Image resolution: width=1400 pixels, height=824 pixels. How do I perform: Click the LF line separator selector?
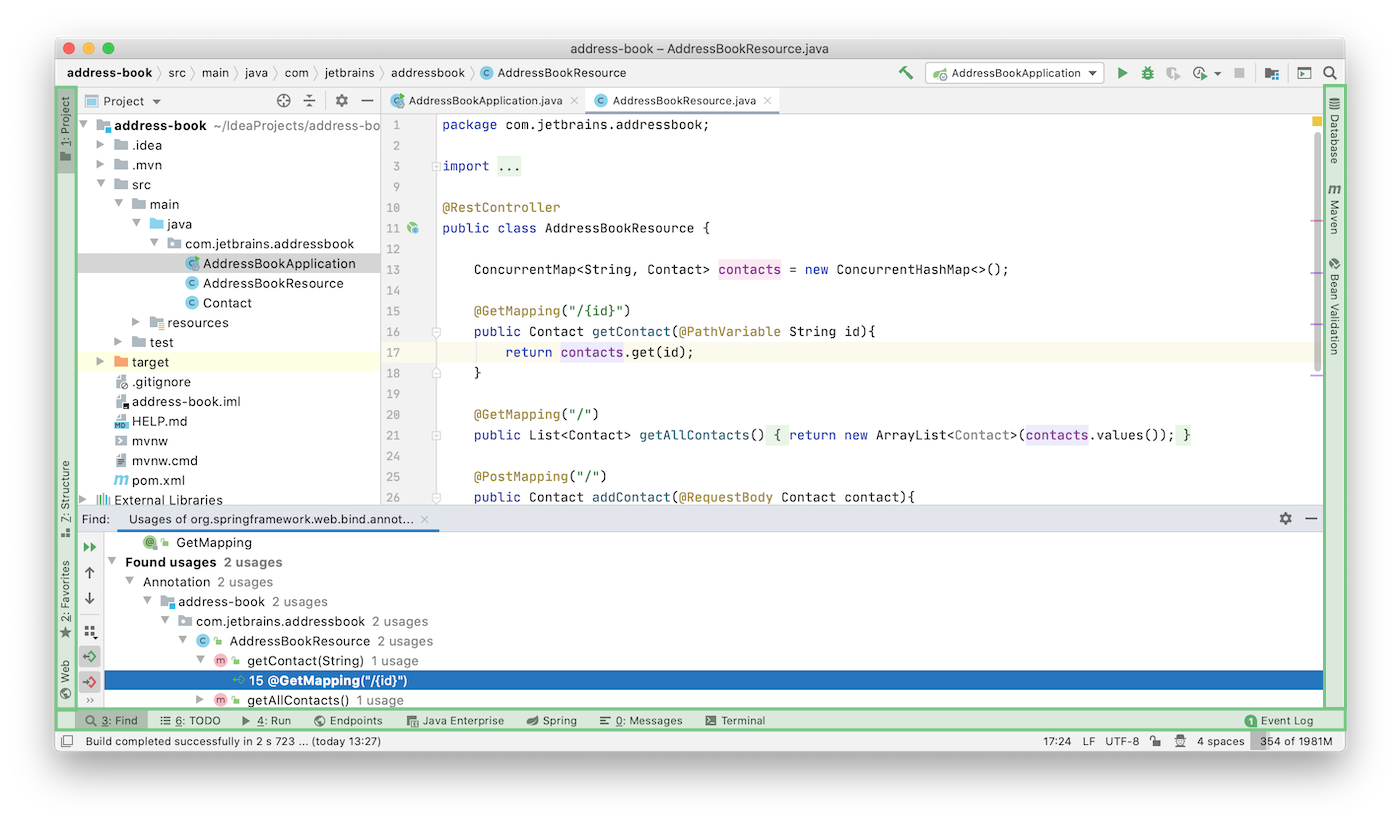pos(1088,741)
